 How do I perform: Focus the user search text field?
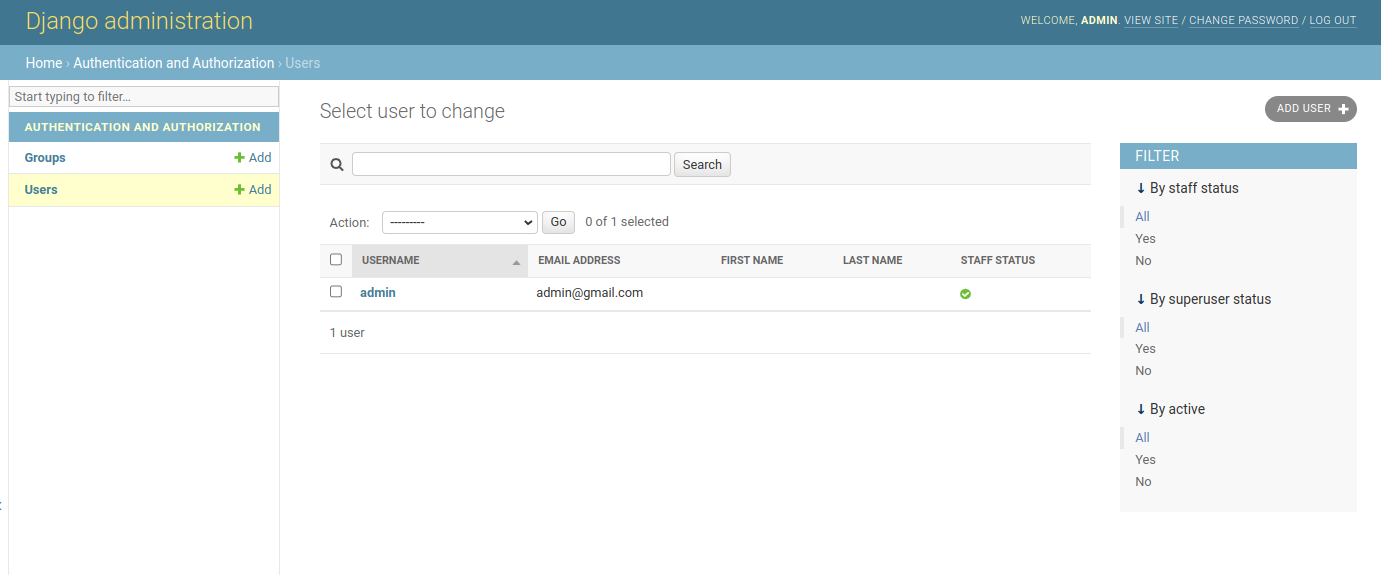(511, 164)
